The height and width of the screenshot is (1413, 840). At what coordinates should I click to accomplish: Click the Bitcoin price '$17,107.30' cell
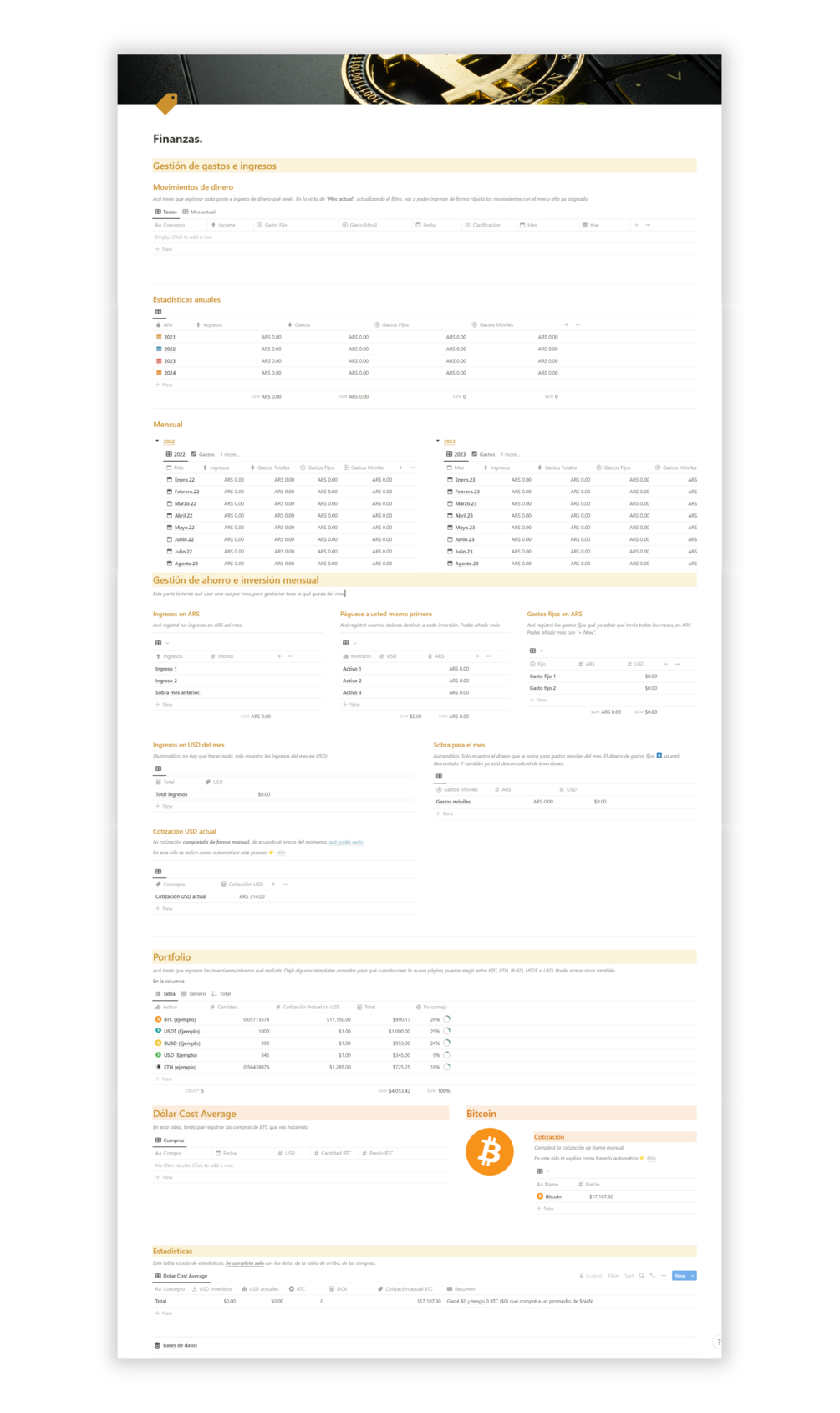(601, 1196)
